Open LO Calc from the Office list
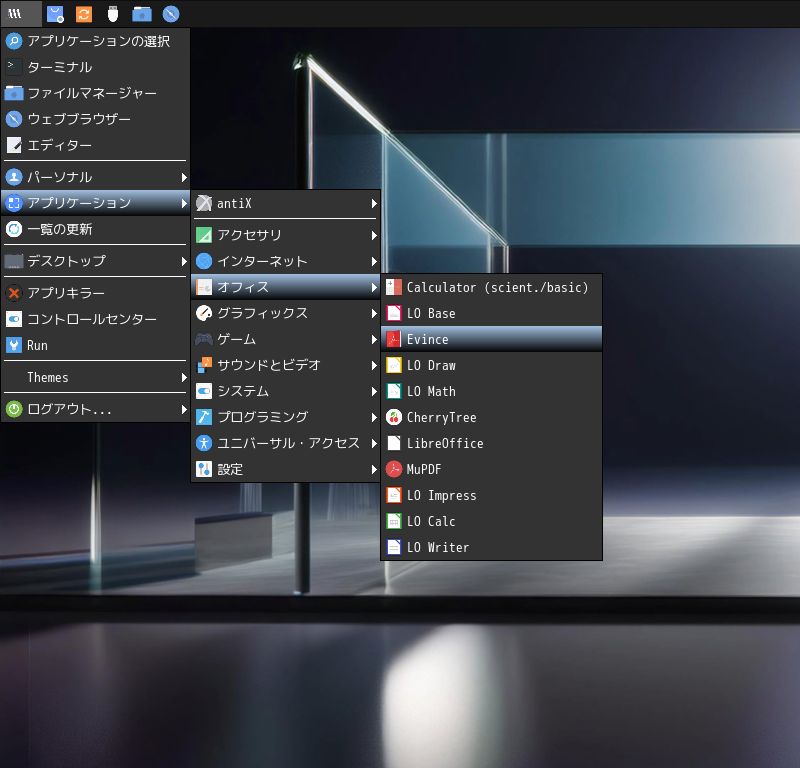Image resolution: width=800 pixels, height=768 pixels. tap(430, 521)
